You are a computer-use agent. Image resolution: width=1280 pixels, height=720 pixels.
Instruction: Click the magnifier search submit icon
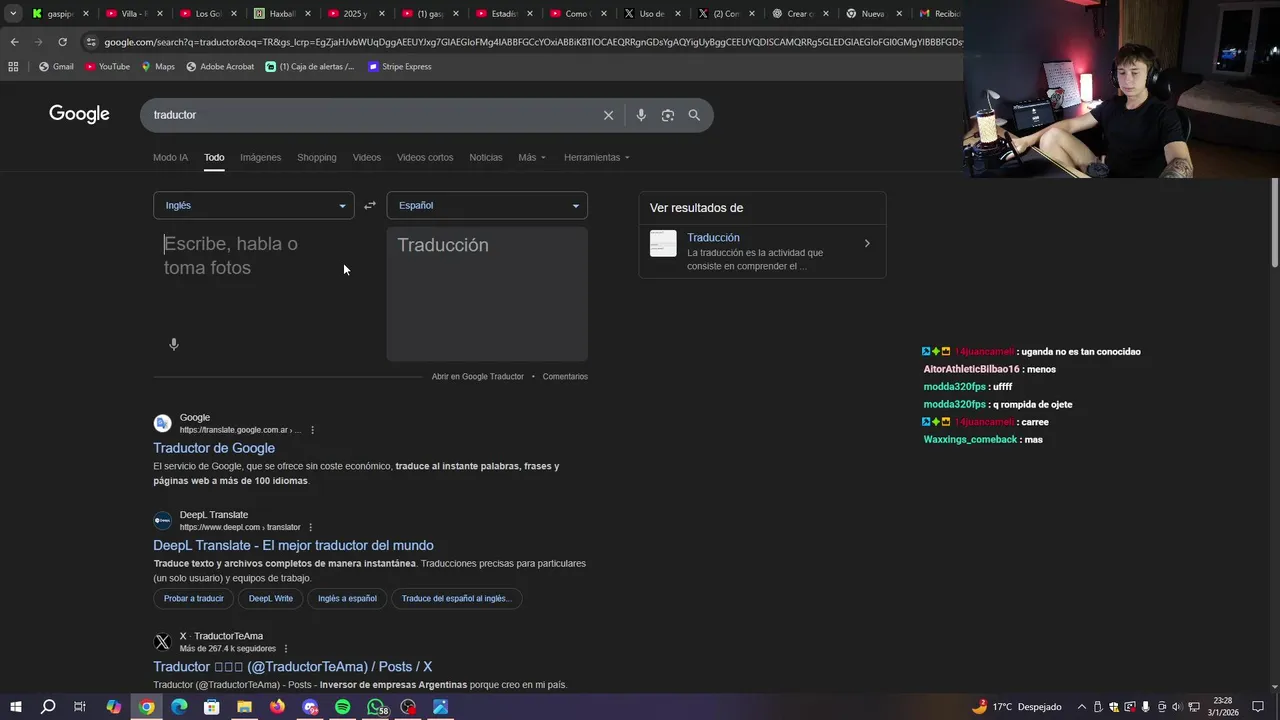pos(694,115)
